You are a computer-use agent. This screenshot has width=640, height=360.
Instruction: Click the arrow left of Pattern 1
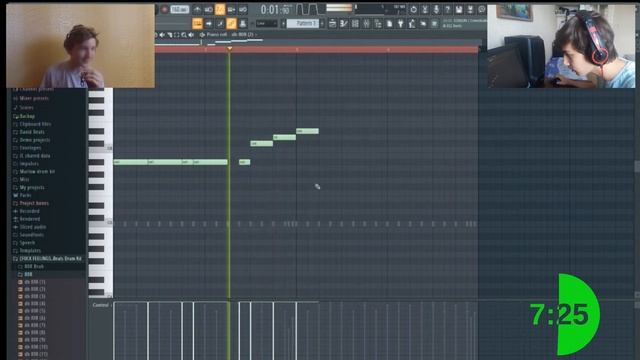pos(283,24)
